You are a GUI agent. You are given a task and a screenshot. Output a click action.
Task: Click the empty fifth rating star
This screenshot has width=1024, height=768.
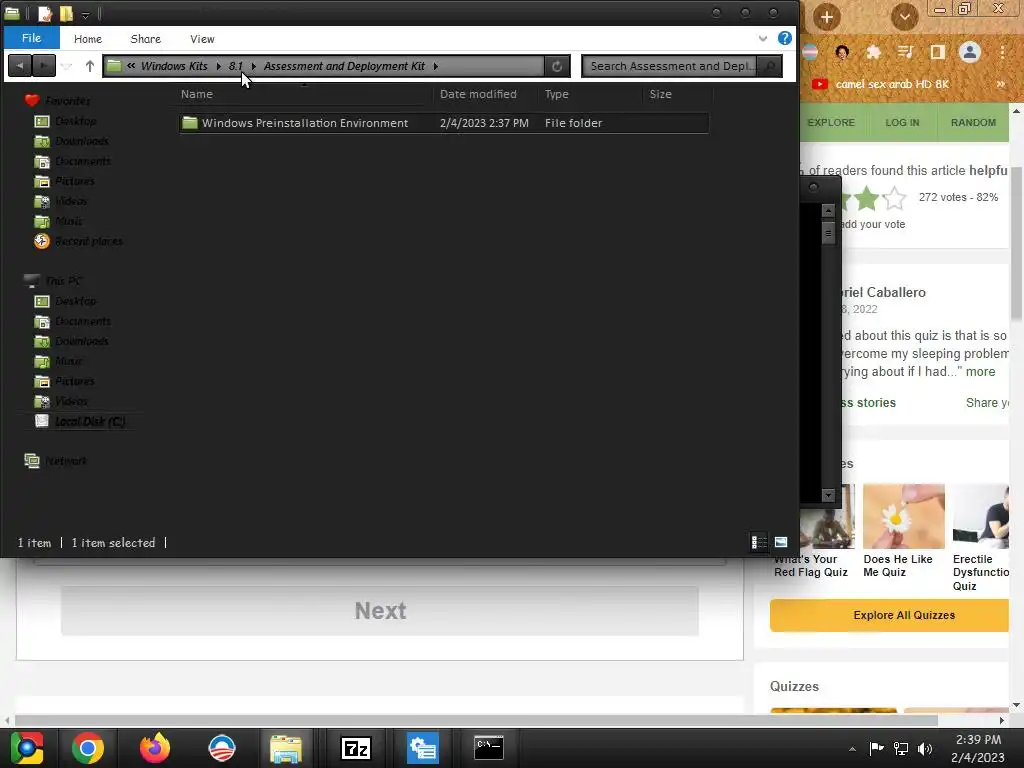[x=895, y=198]
